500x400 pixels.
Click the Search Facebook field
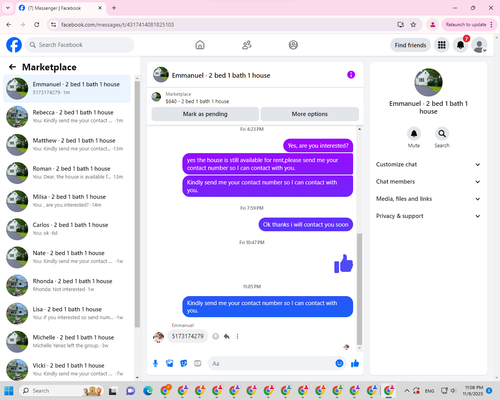(x=80, y=45)
